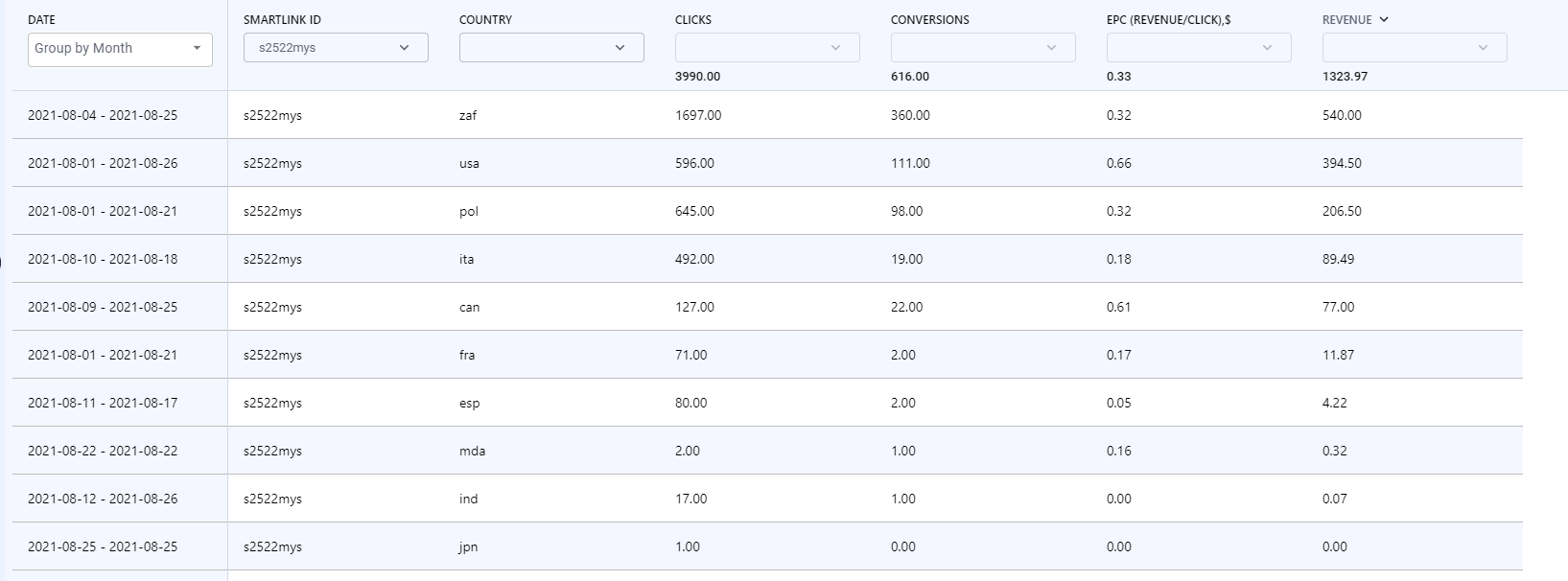Click the DATE column header
Screen dimensions: 1568x581
41,19
